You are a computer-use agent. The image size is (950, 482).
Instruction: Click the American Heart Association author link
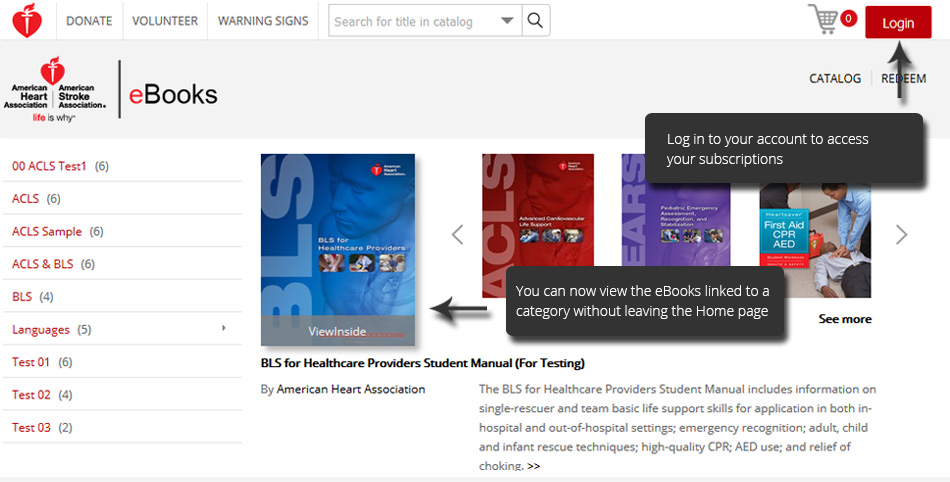(x=351, y=389)
